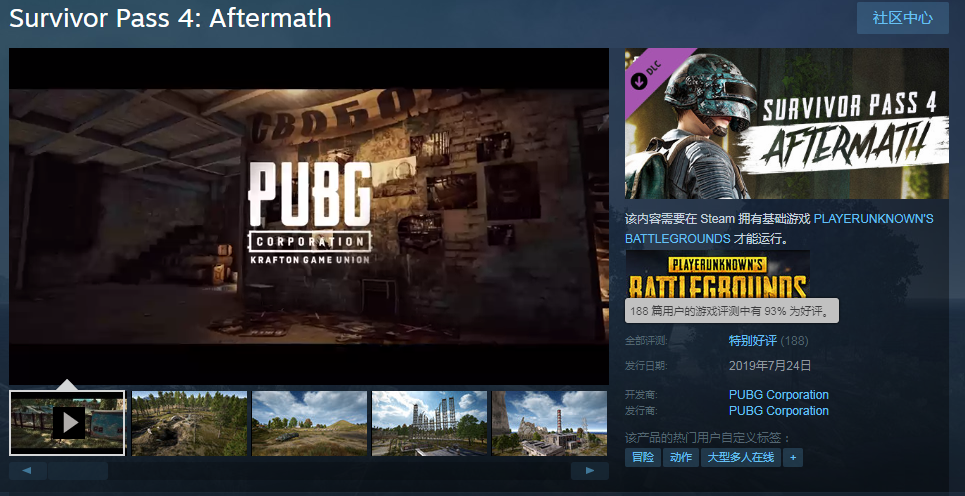This screenshot has width=965, height=496.
Task: Open PLAYERUNKNOWN'S BATTLEGROUNDS base game link
Action: click(x=779, y=228)
